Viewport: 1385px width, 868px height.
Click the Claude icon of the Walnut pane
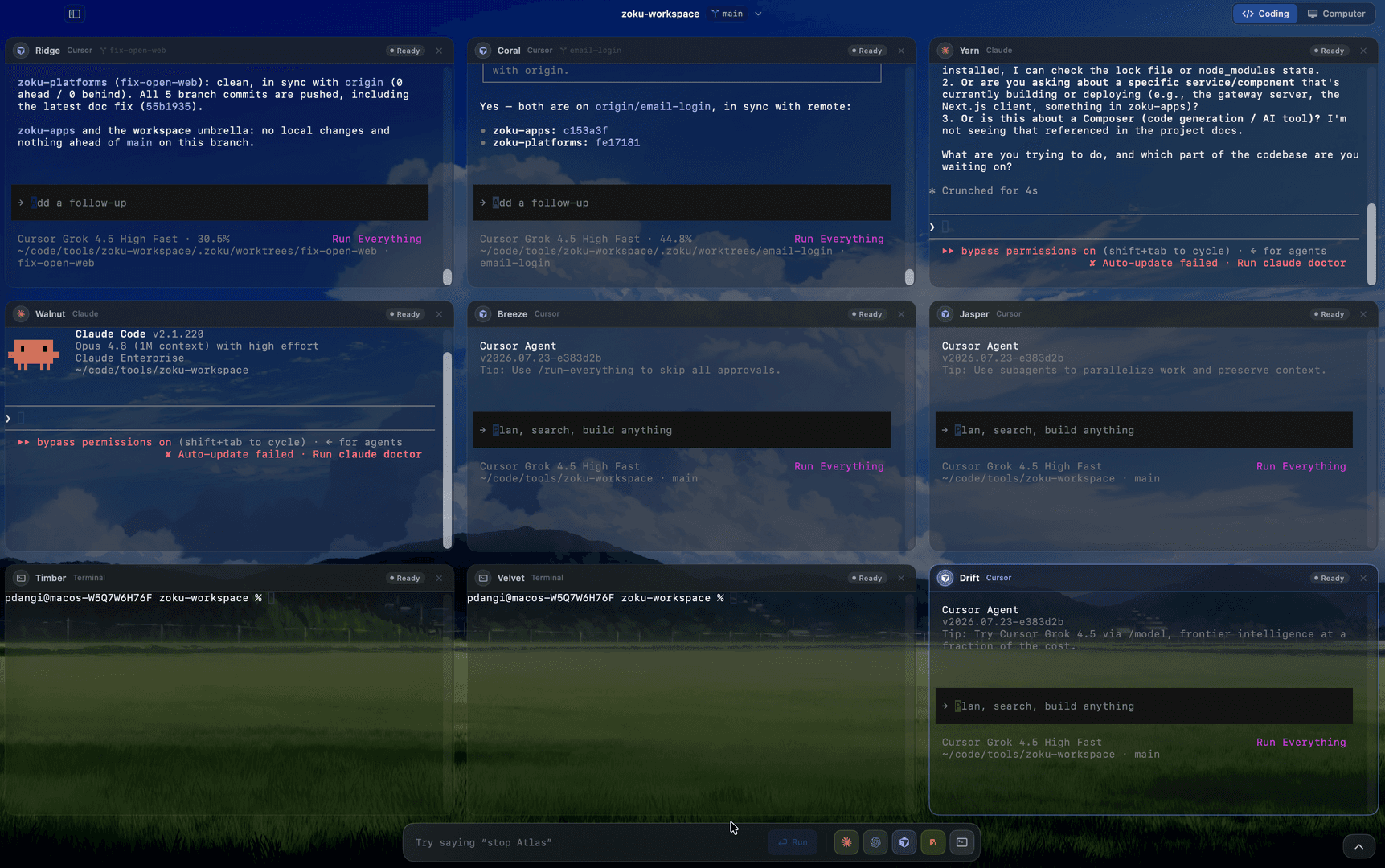pyautogui.click(x=22, y=314)
